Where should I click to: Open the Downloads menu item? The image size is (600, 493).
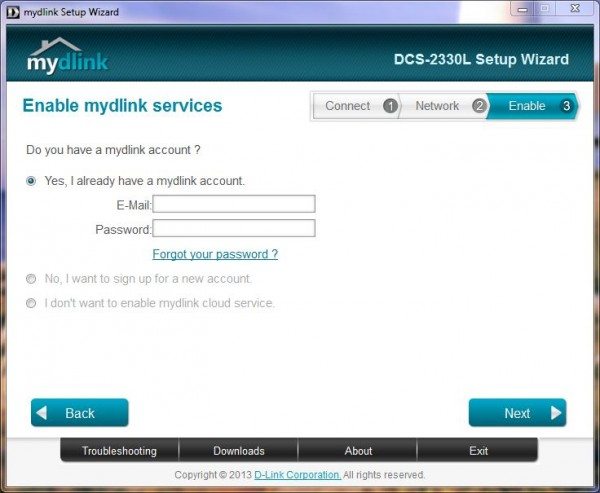[x=239, y=451]
